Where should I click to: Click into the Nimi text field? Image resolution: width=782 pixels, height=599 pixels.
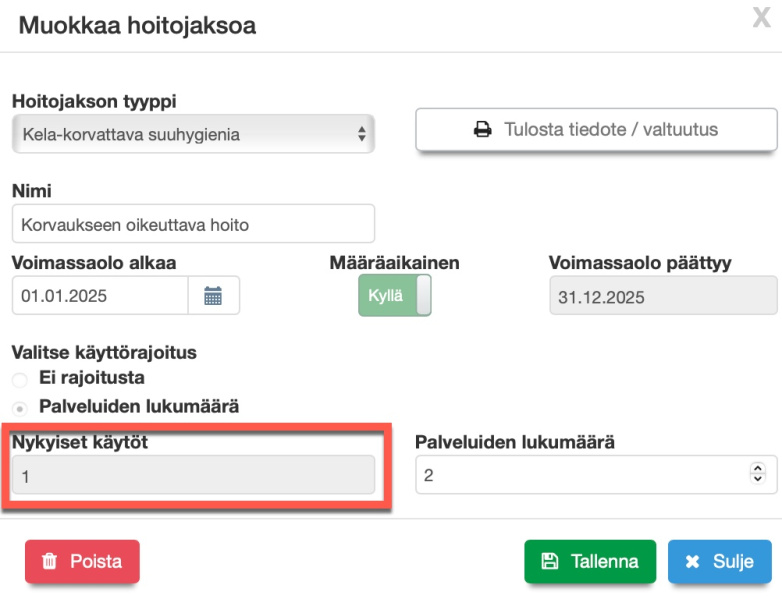tap(192, 225)
